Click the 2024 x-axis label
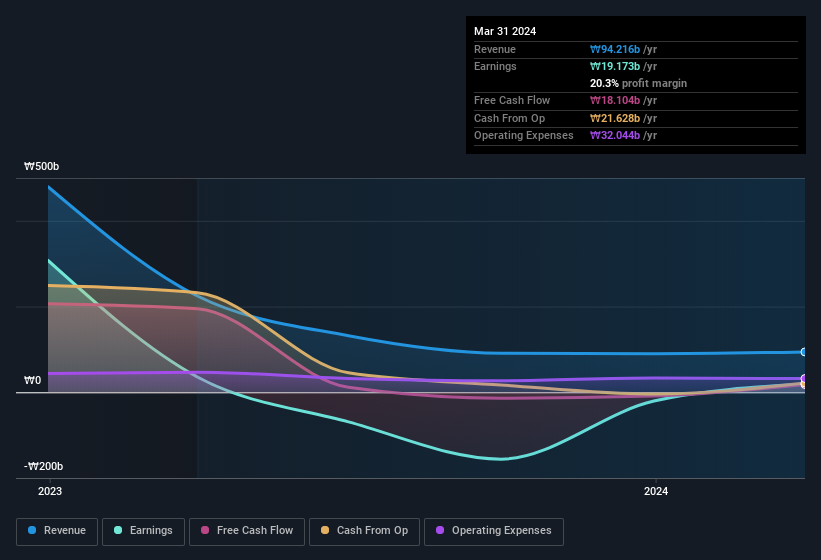Image resolution: width=821 pixels, height=560 pixels. click(656, 491)
